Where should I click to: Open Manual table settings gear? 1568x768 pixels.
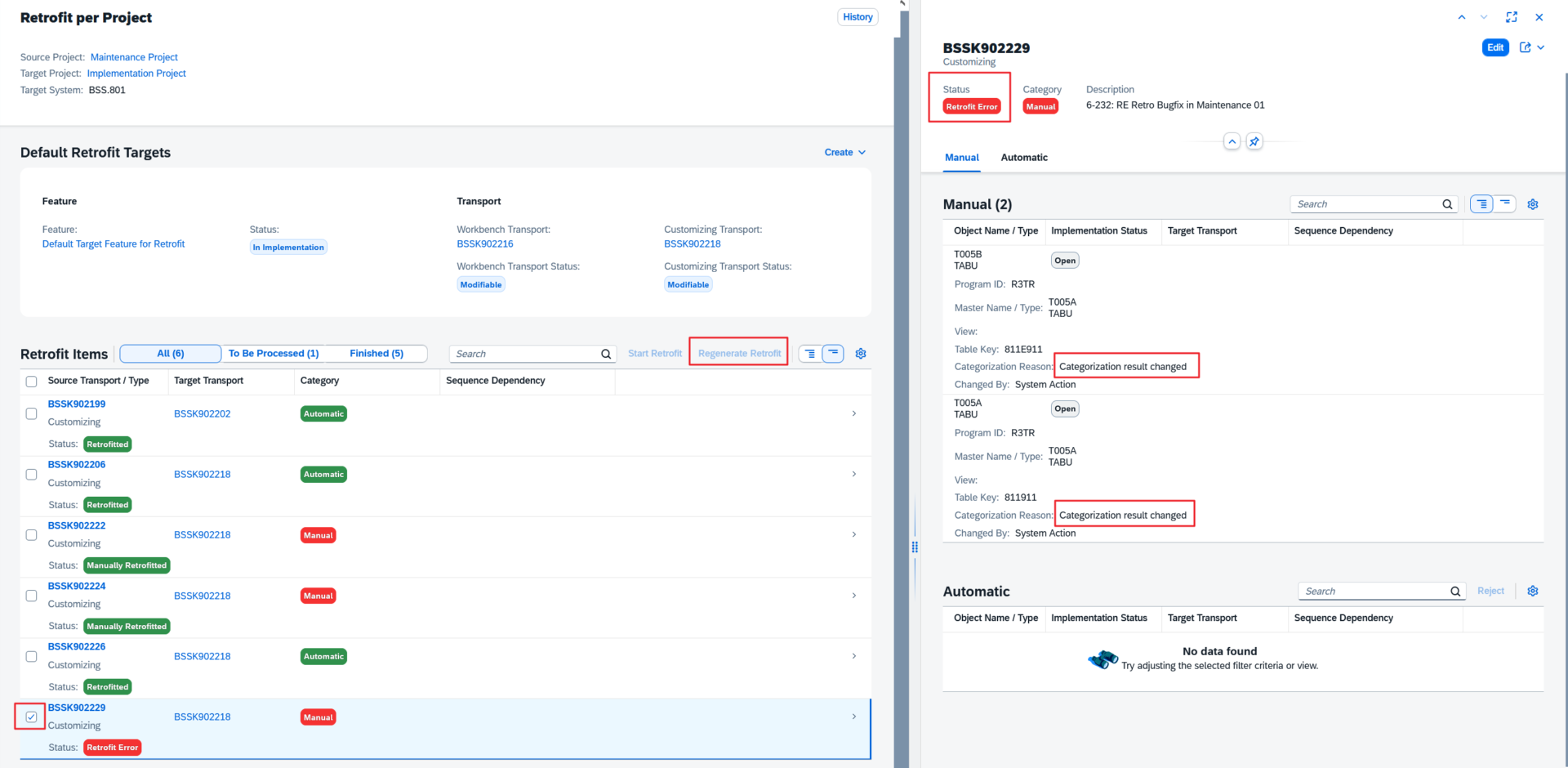(1533, 204)
